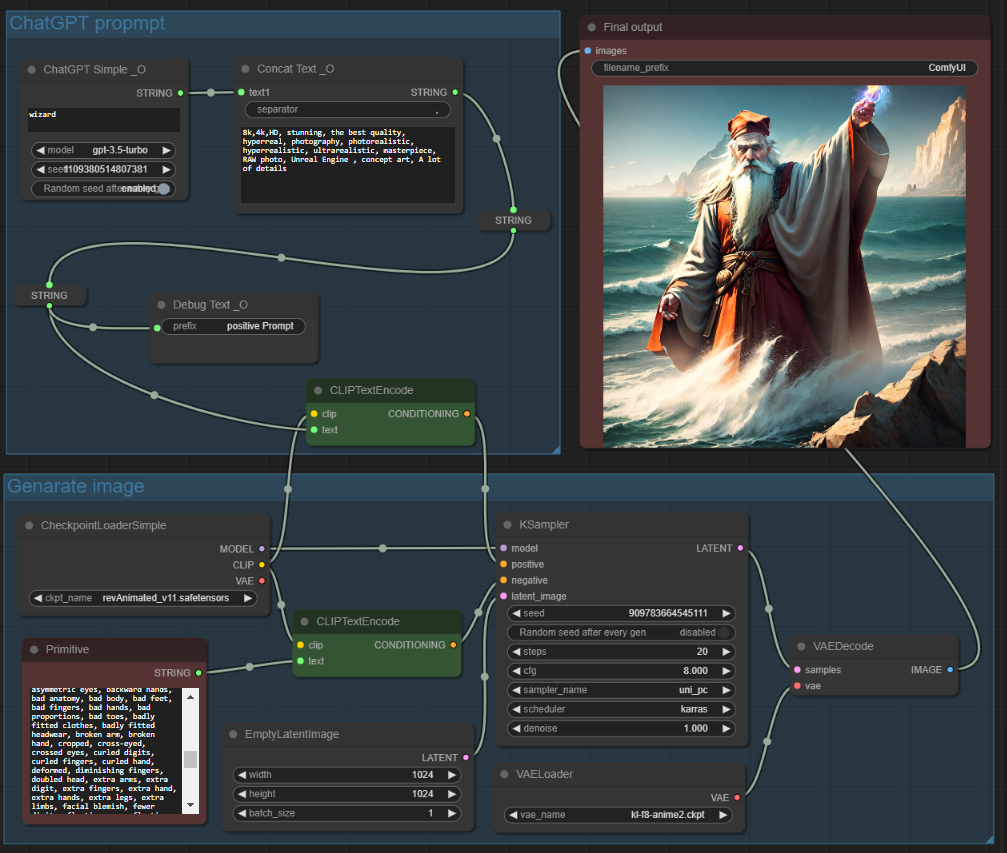Click the separator field in Concat Text
1007x853 pixels.
click(x=347, y=109)
